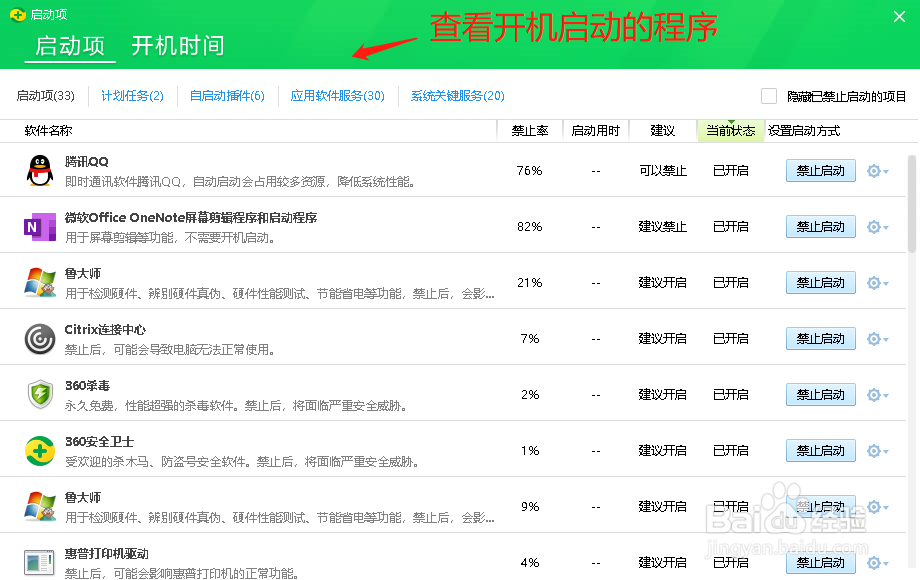This screenshot has height=580, width=920.
Task: Click 禁止启动 for 21% 鲁大师
Action: 820,283
